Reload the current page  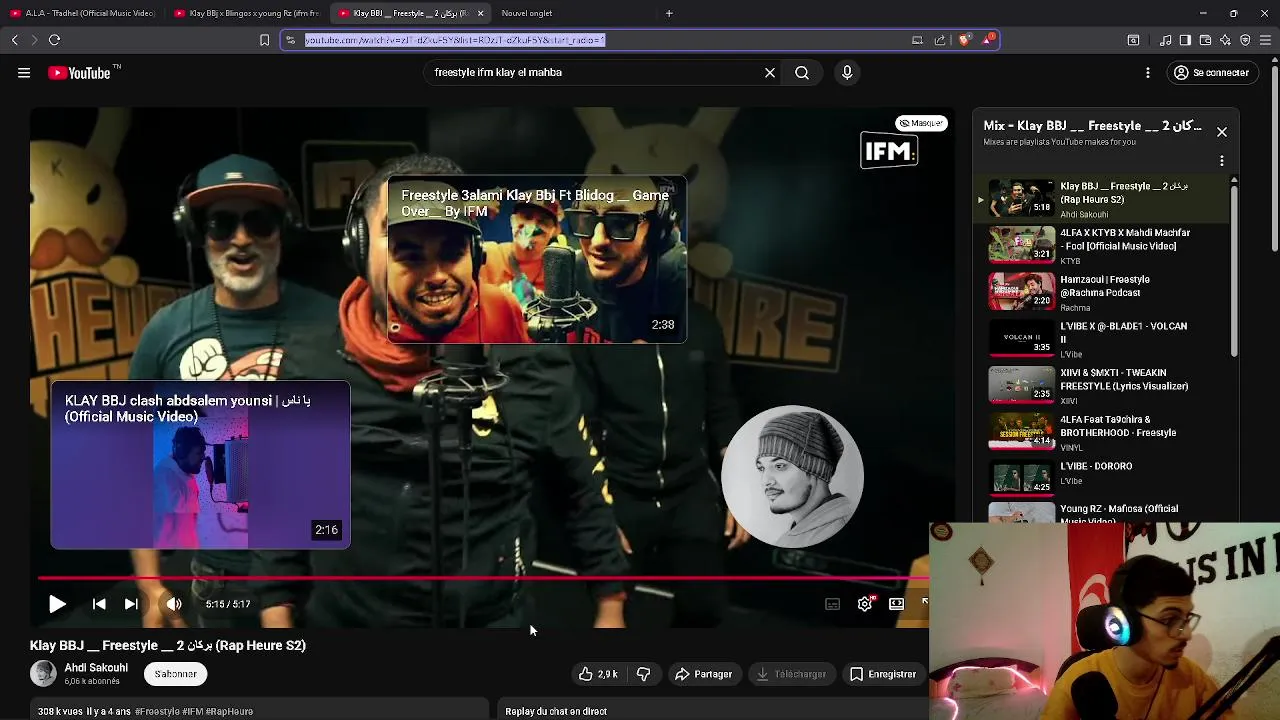coord(55,40)
